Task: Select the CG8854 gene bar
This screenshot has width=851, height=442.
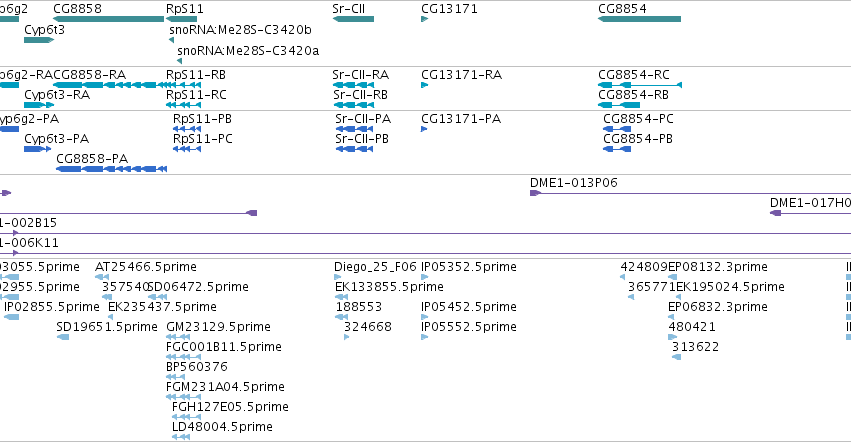Action: (x=639, y=19)
